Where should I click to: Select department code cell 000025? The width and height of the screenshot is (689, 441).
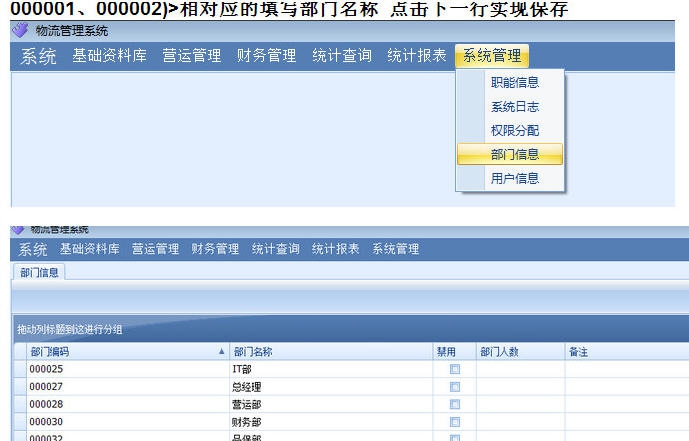127,369
